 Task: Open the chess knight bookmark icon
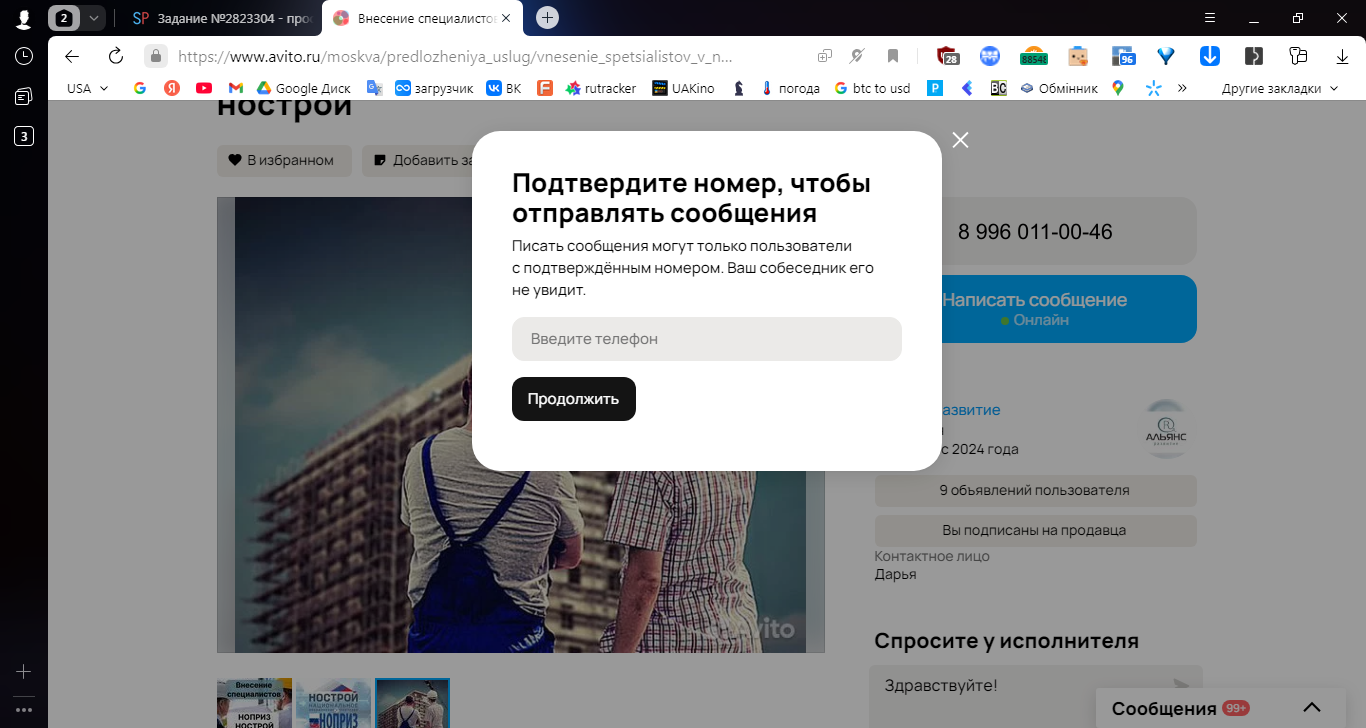click(739, 88)
